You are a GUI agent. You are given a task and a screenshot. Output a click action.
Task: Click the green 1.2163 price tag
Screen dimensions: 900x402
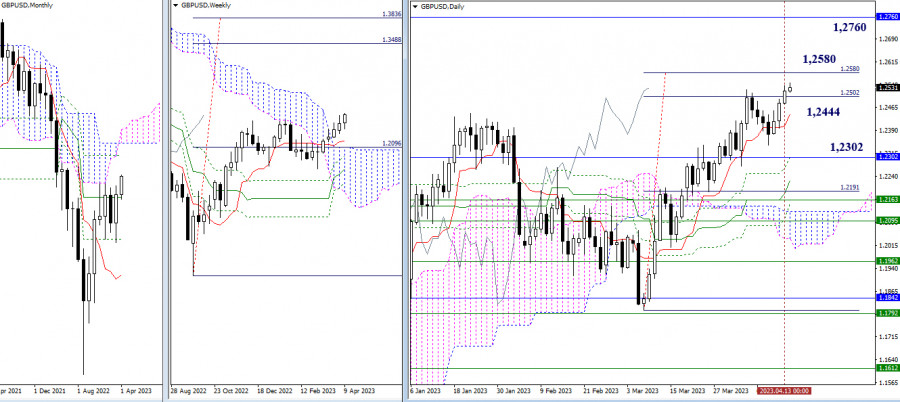(x=888, y=199)
